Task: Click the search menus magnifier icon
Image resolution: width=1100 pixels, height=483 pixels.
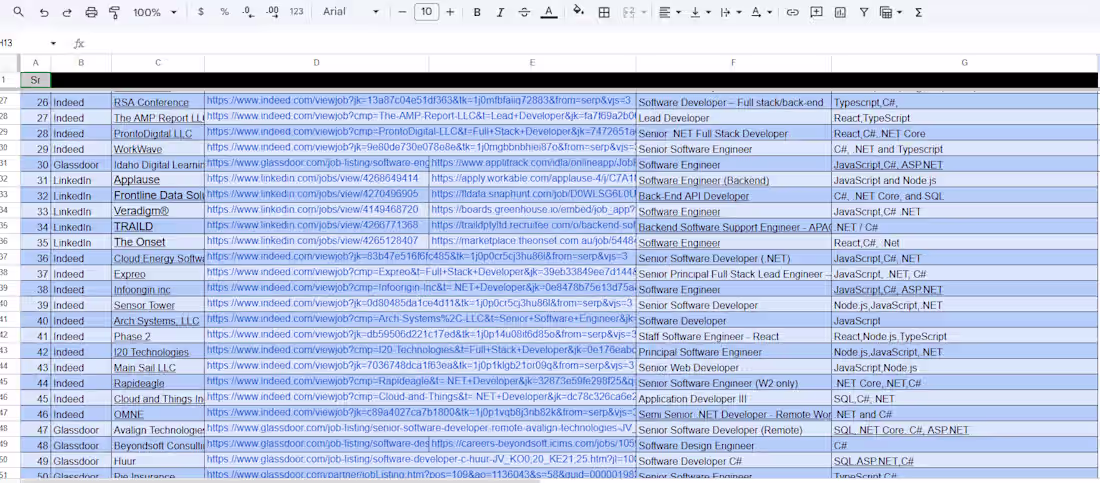Action: point(19,12)
